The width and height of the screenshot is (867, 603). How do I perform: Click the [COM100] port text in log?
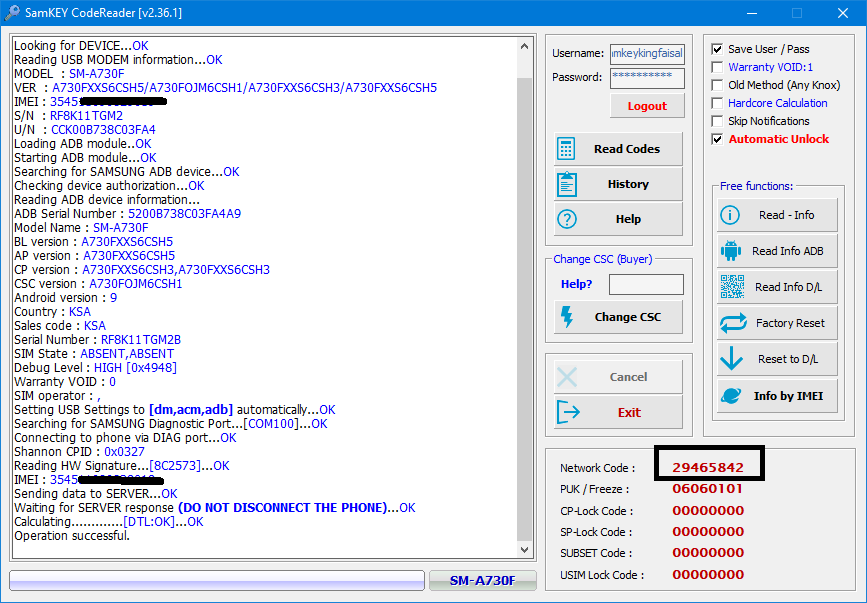click(271, 424)
